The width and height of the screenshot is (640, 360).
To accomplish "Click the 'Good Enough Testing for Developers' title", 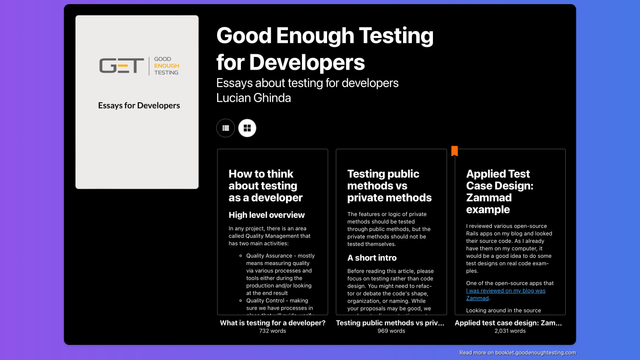I will [325, 49].
